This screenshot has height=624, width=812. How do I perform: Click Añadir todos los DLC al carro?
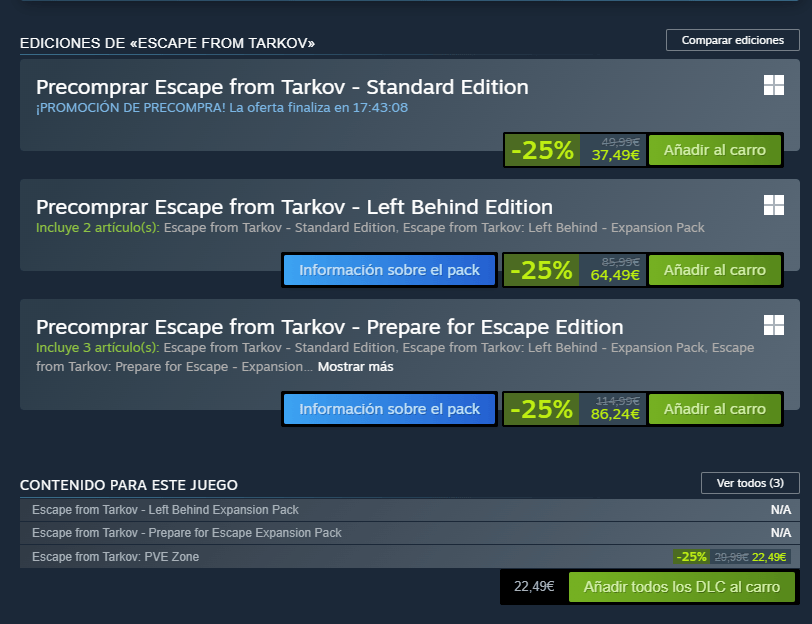(x=682, y=586)
